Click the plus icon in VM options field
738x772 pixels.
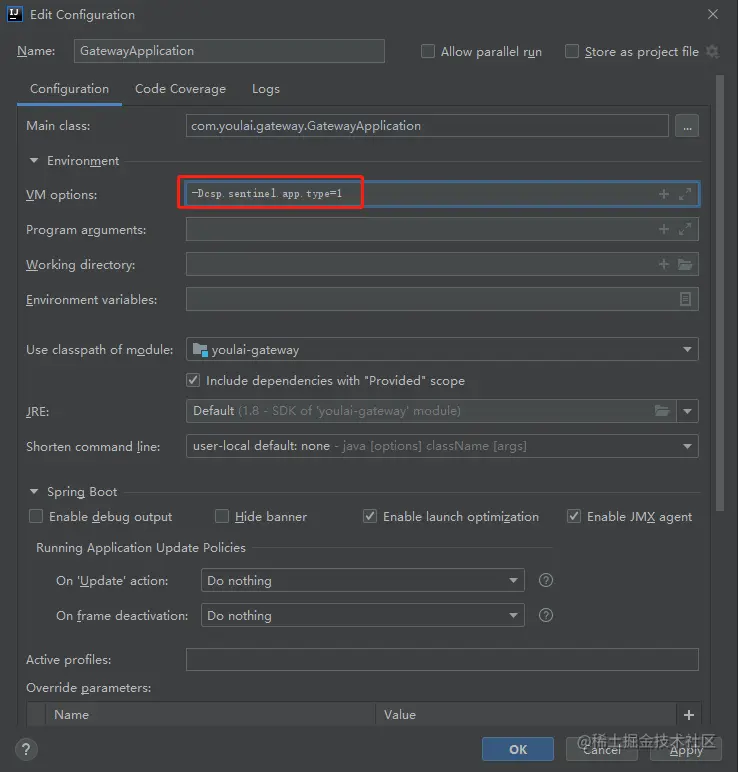664,194
